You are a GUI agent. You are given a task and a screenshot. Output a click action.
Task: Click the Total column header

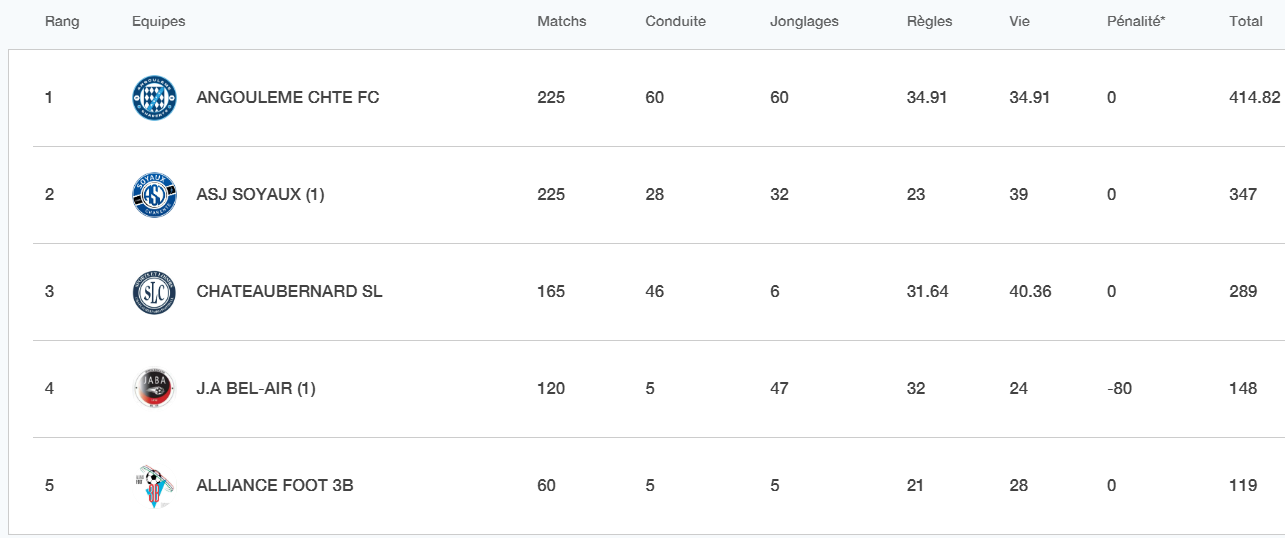point(1246,21)
